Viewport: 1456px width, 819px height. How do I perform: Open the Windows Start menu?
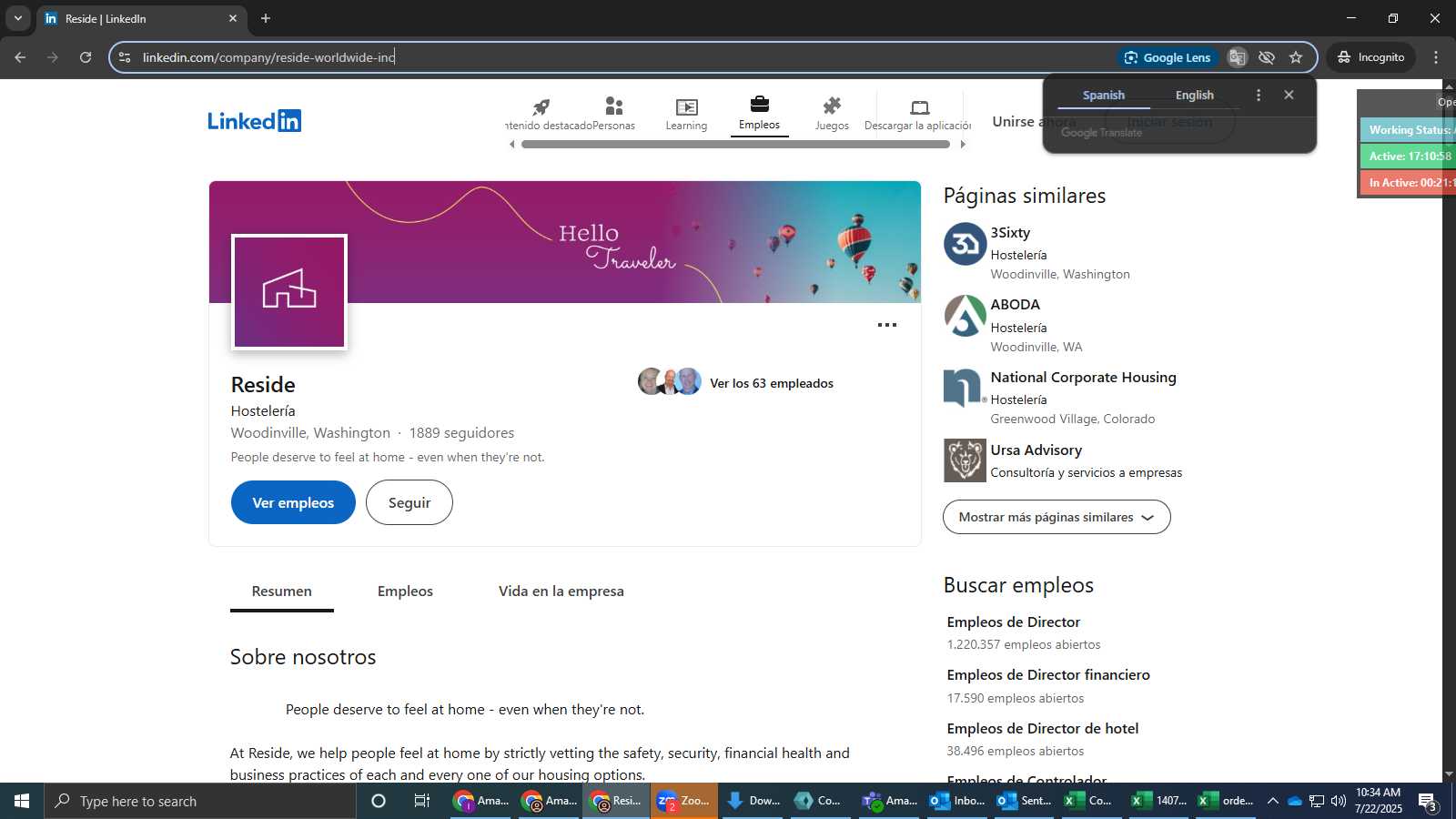[22, 801]
